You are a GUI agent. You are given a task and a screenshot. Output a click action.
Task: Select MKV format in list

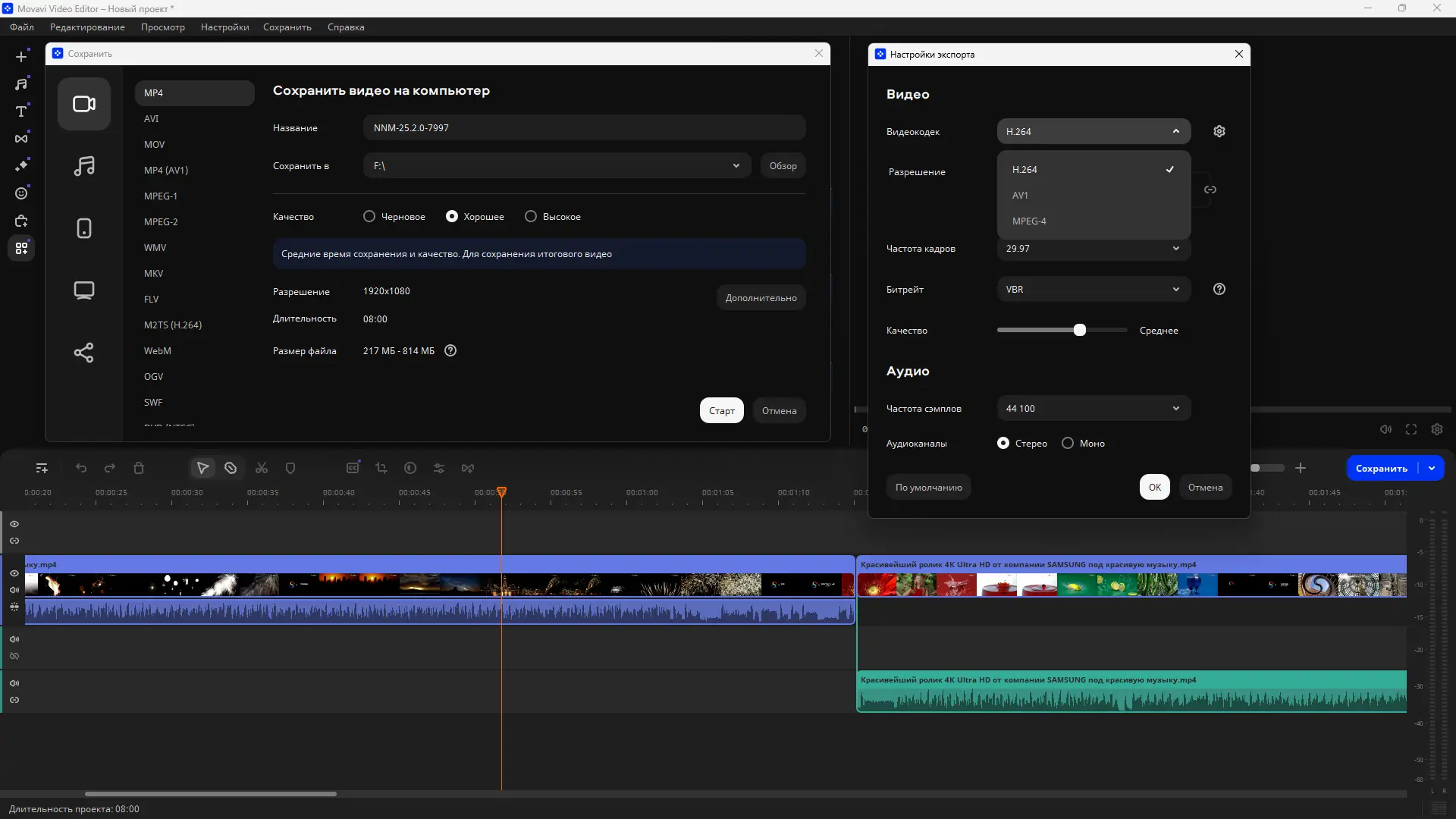[x=154, y=273]
